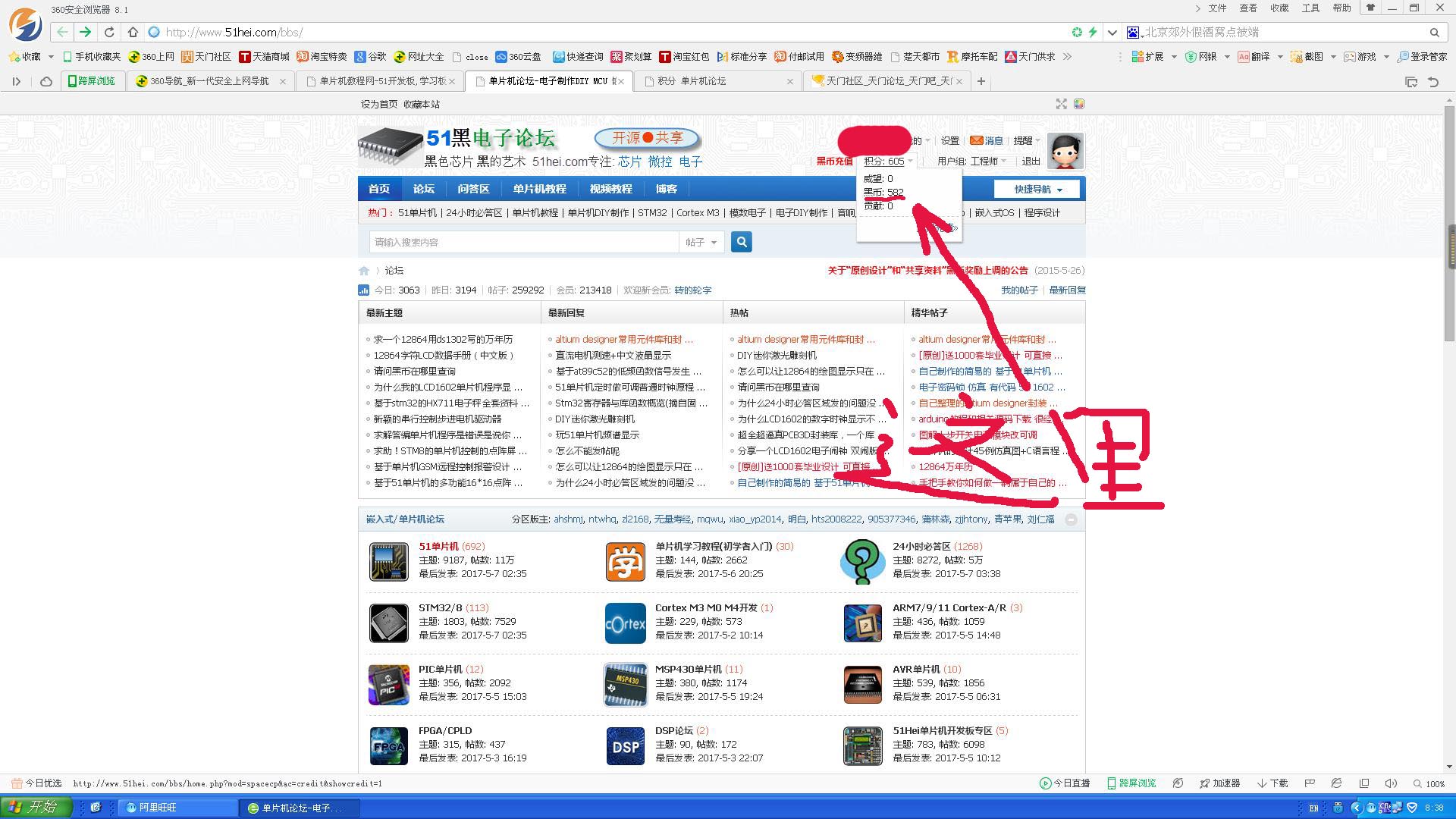Open the 提醒 dropdown
The width and height of the screenshot is (1456, 819).
pyautogui.click(x=1027, y=140)
